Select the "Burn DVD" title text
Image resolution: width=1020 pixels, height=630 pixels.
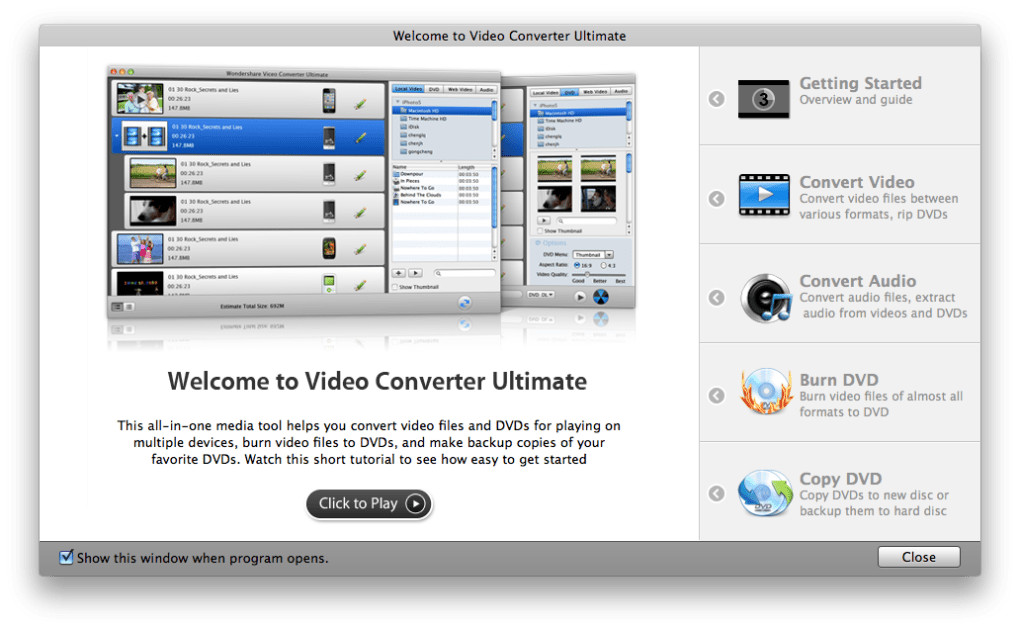tap(839, 380)
